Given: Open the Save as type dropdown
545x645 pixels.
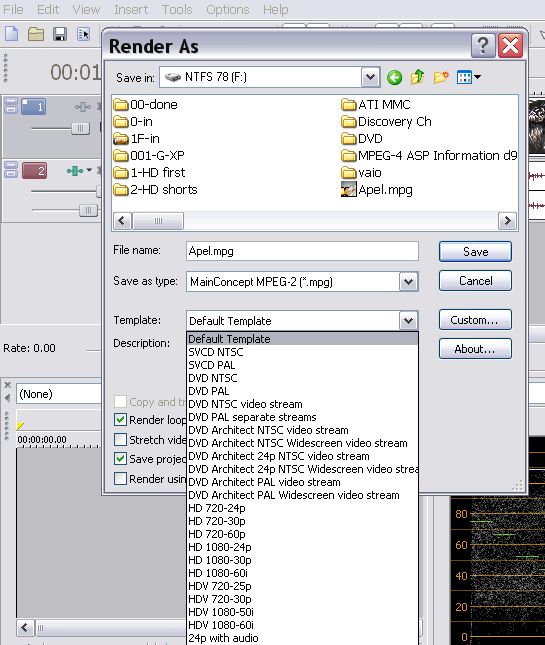Looking at the screenshot, I should tap(408, 282).
